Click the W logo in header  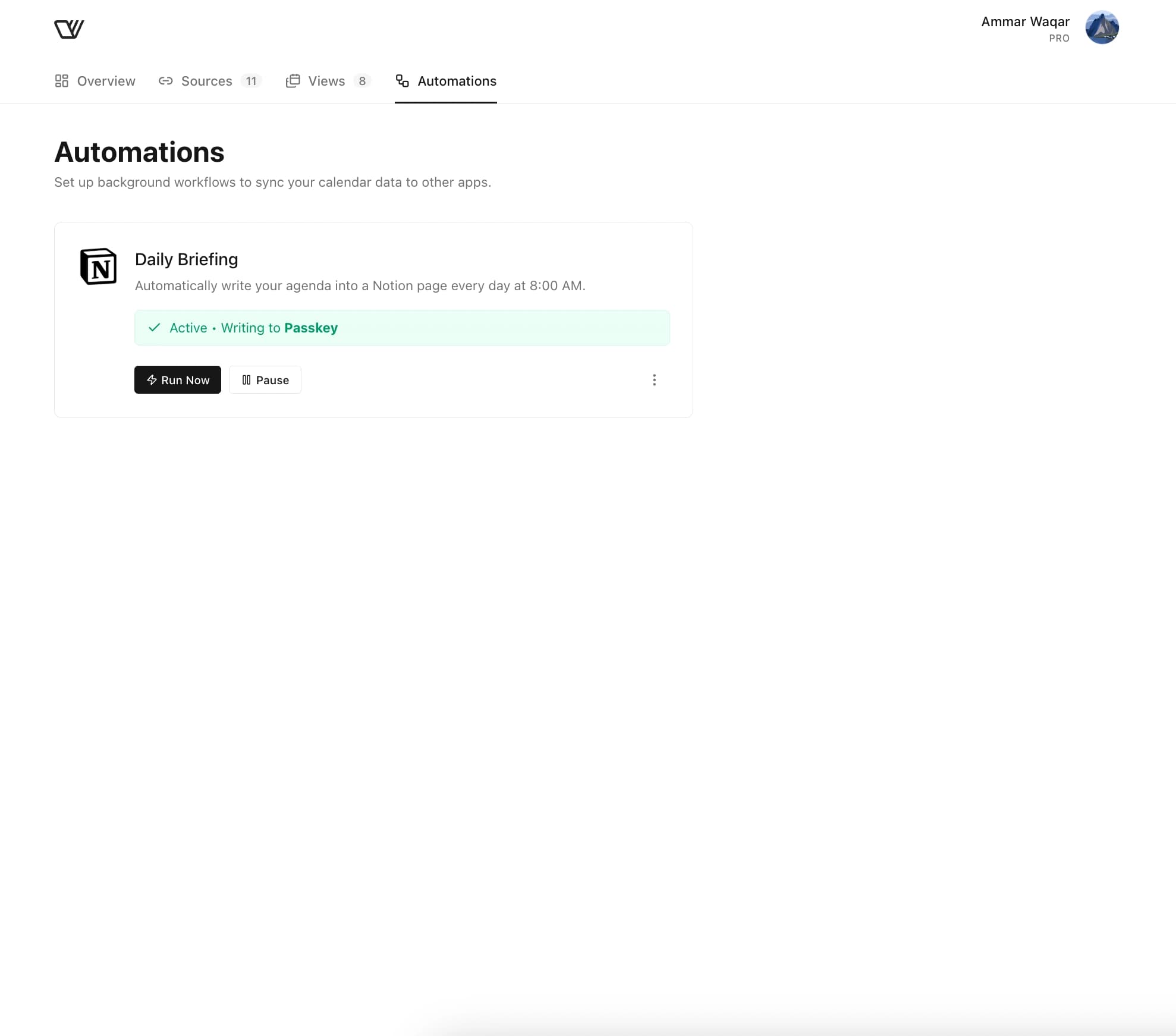[x=69, y=29]
